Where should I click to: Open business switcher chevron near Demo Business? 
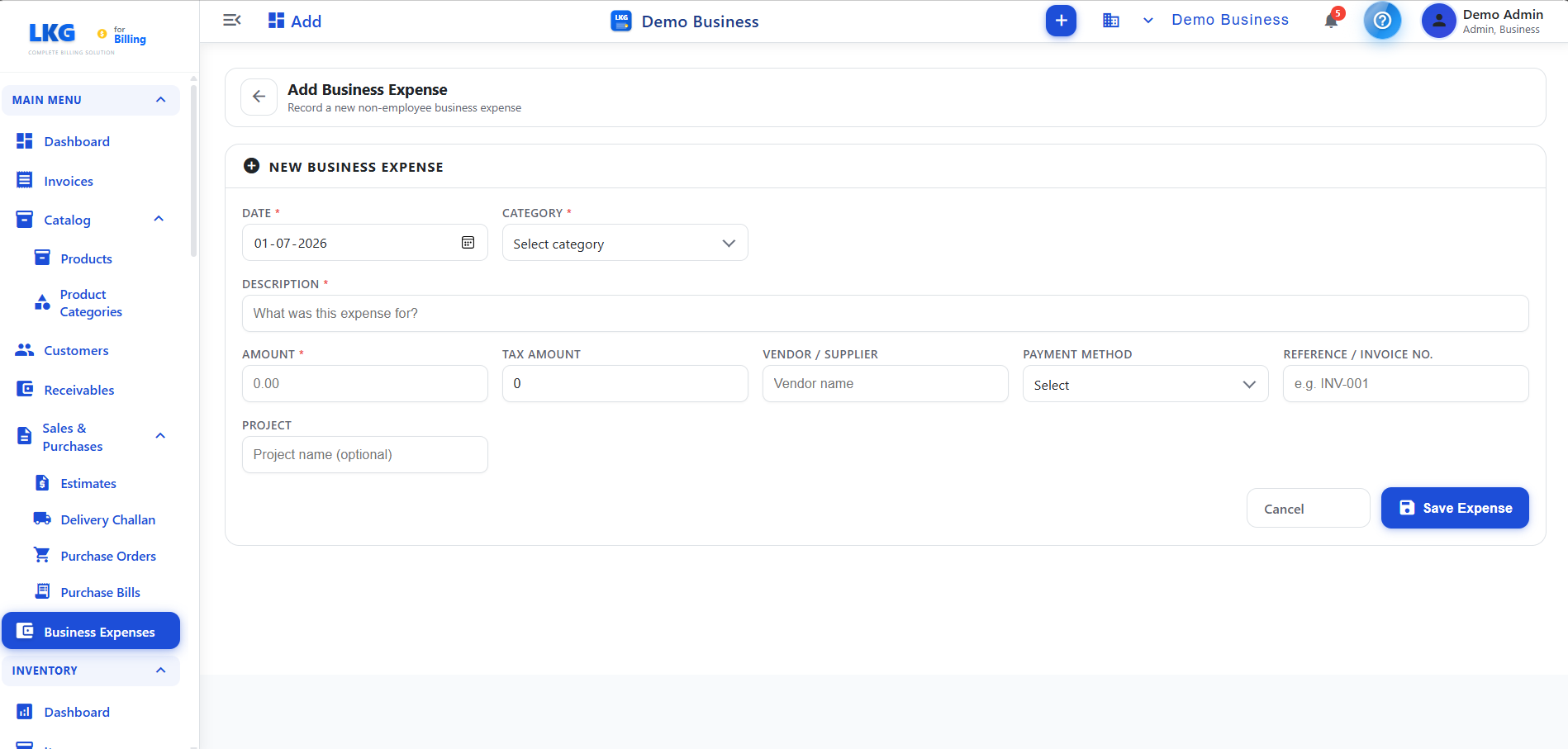[1148, 21]
